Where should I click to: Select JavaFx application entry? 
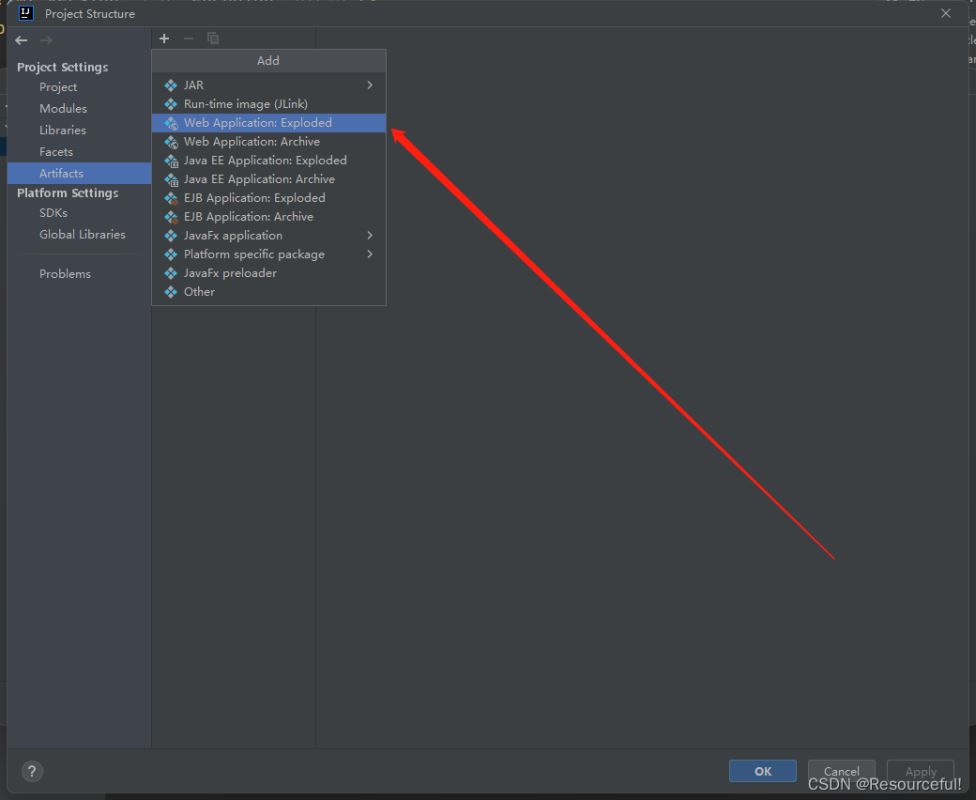coord(269,235)
